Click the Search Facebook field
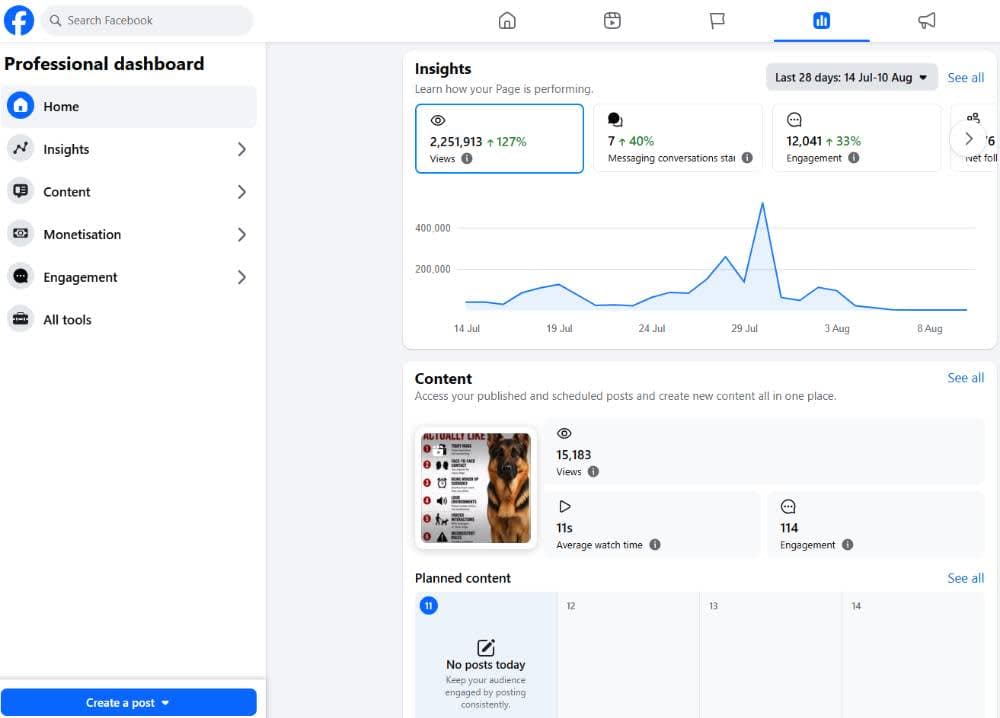 147,20
